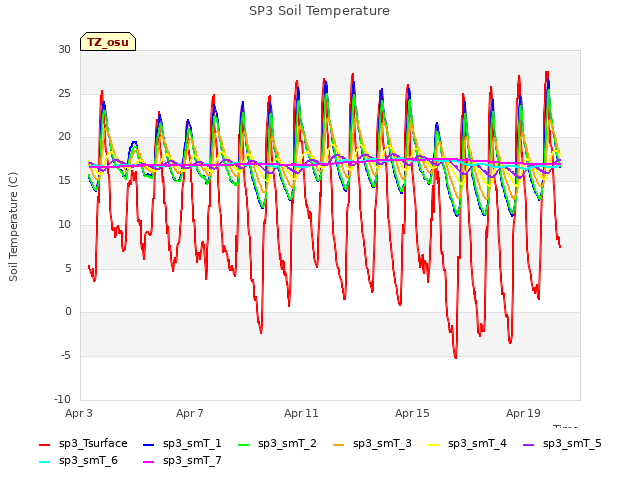Screen dimensions: 640x480
Task: Toggle sp3_smT_3 series in legend
Action: pyautogui.click(x=372, y=443)
